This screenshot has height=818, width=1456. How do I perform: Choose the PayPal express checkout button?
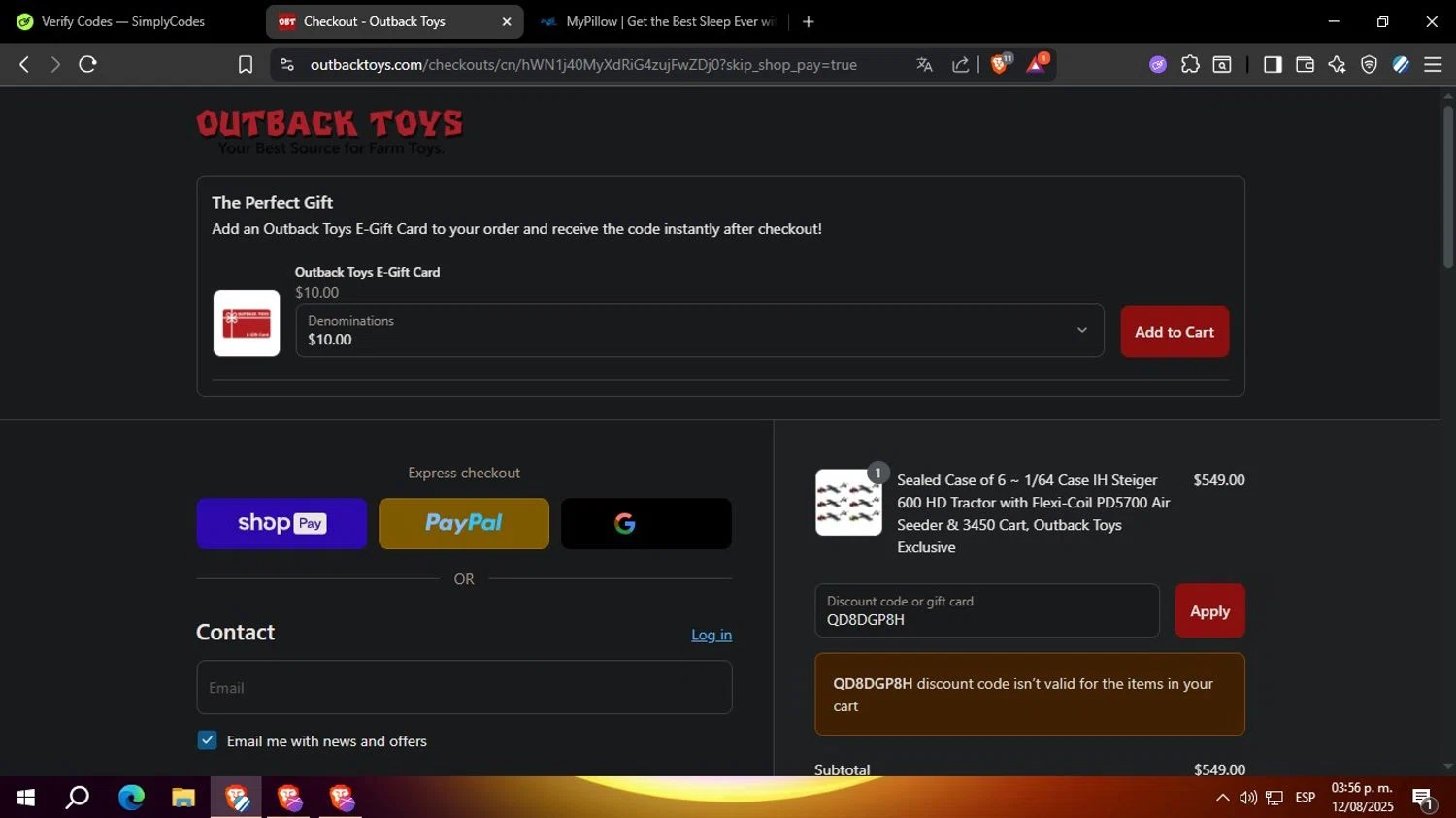pos(464,523)
